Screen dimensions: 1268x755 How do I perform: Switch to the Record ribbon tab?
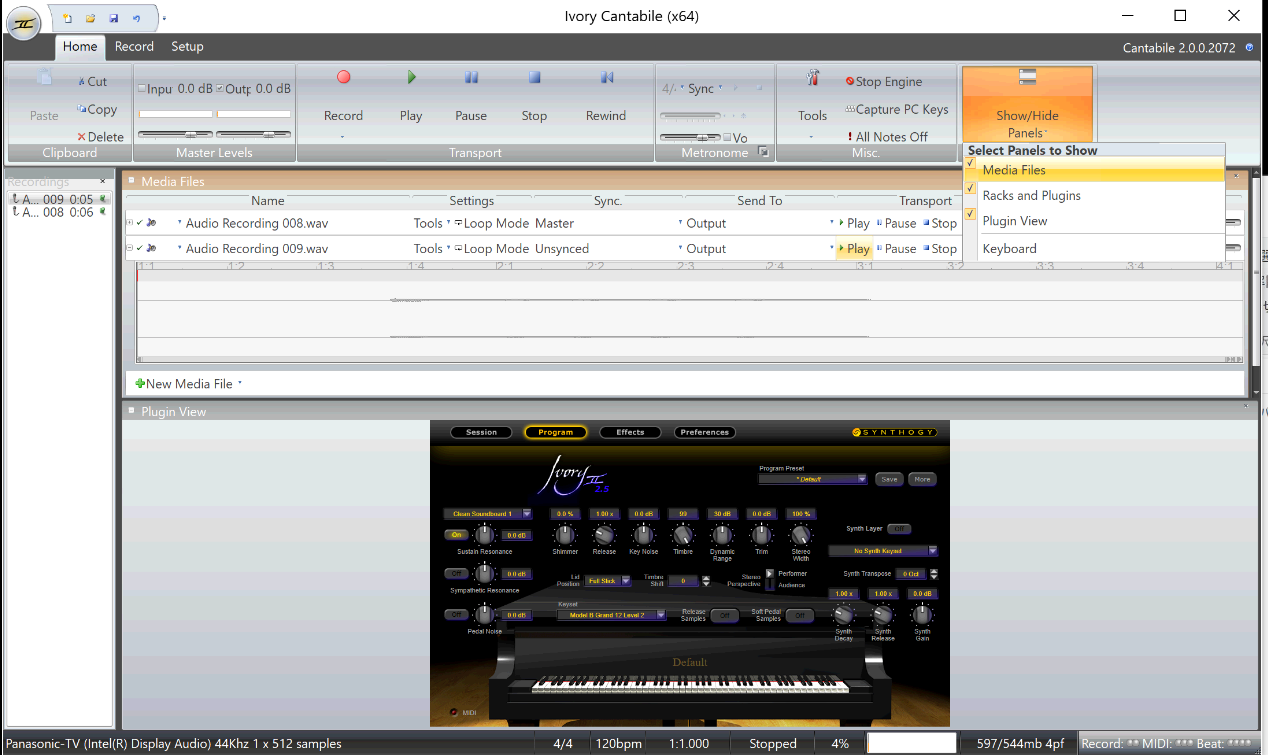pos(134,47)
